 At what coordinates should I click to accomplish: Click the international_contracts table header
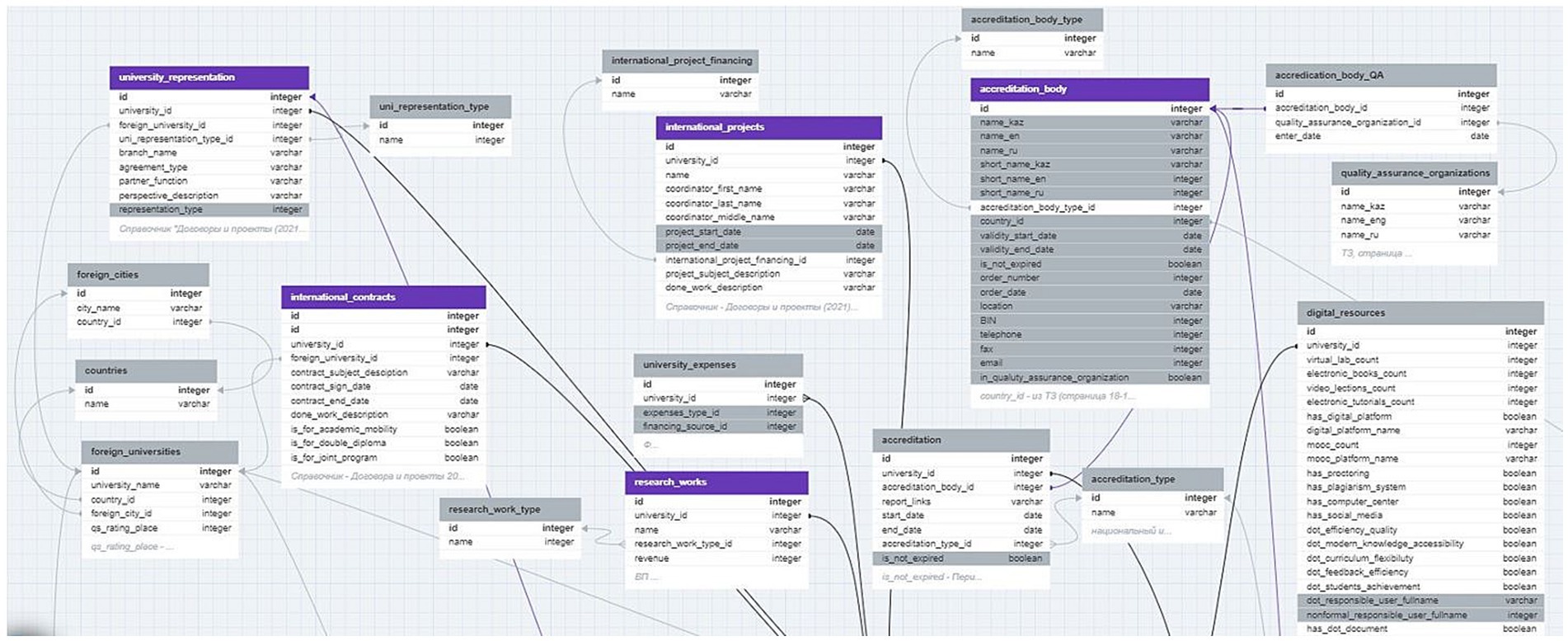pyautogui.click(x=383, y=297)
